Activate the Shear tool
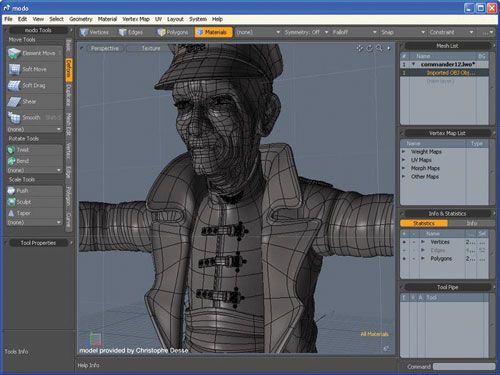Screen dimensions: 500x375 (x=35, y=101)
